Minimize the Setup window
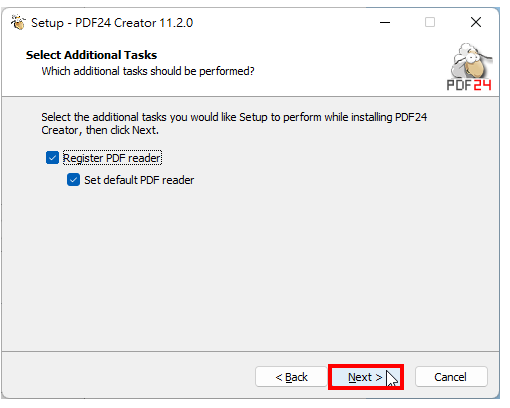The height and width of the screenshot is (408, 510). [385, 23]
